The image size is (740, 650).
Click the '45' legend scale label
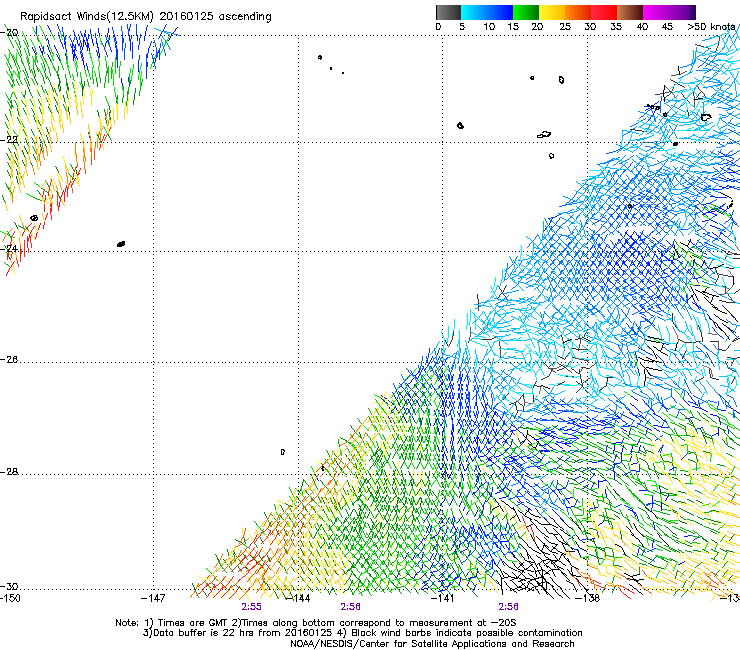[x=667, y=27]
